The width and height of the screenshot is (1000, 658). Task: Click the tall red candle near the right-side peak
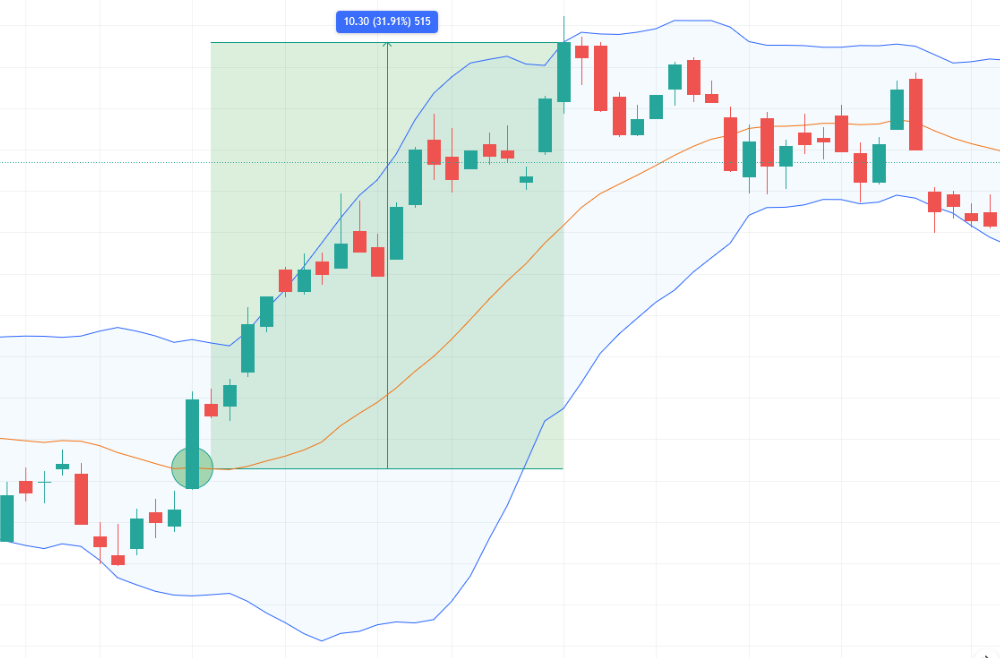point(915,114)
